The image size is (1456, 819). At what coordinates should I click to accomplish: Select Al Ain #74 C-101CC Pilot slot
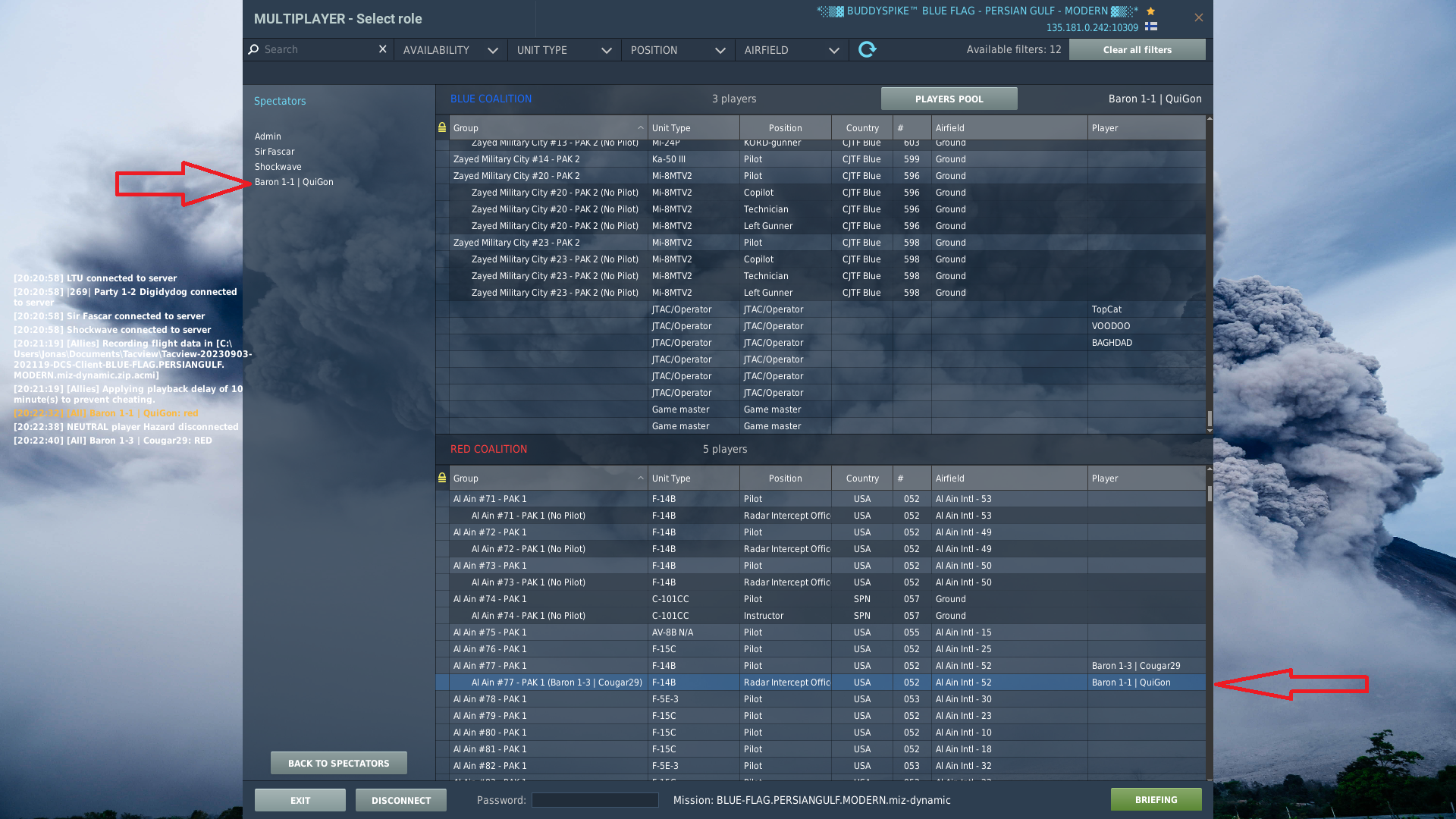[821, 599]
